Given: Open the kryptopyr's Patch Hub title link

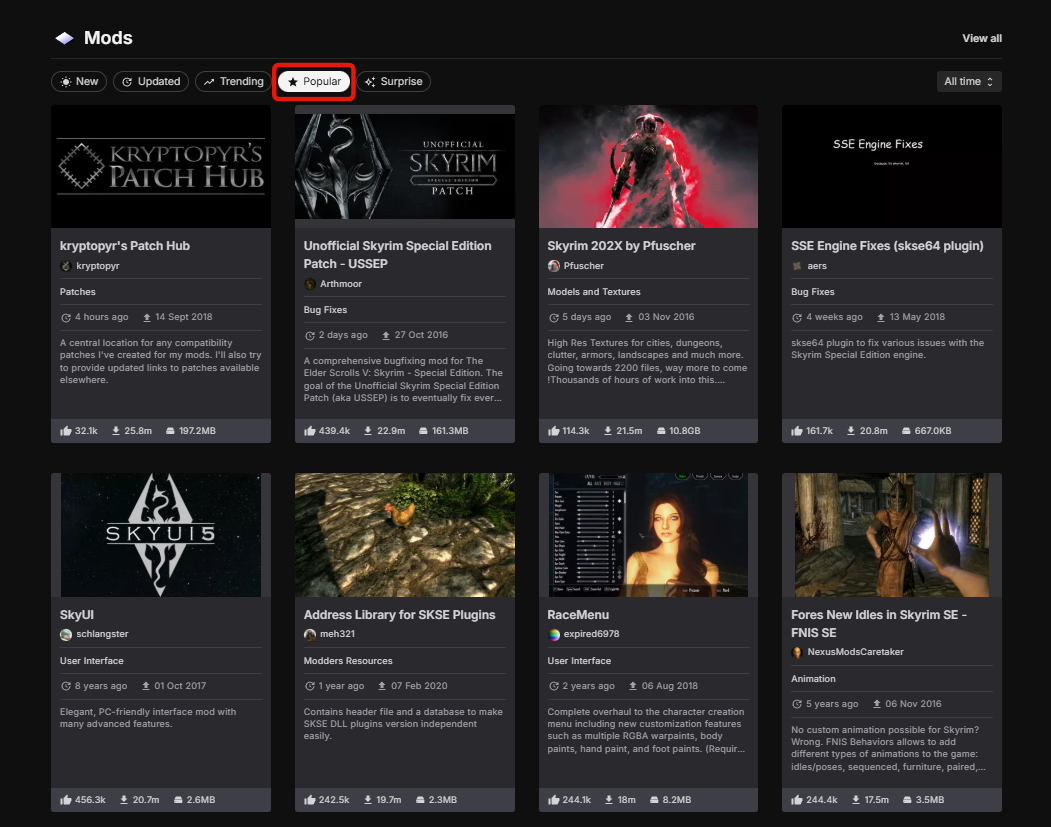Looking at the screenshot, I should click(125, 246).
